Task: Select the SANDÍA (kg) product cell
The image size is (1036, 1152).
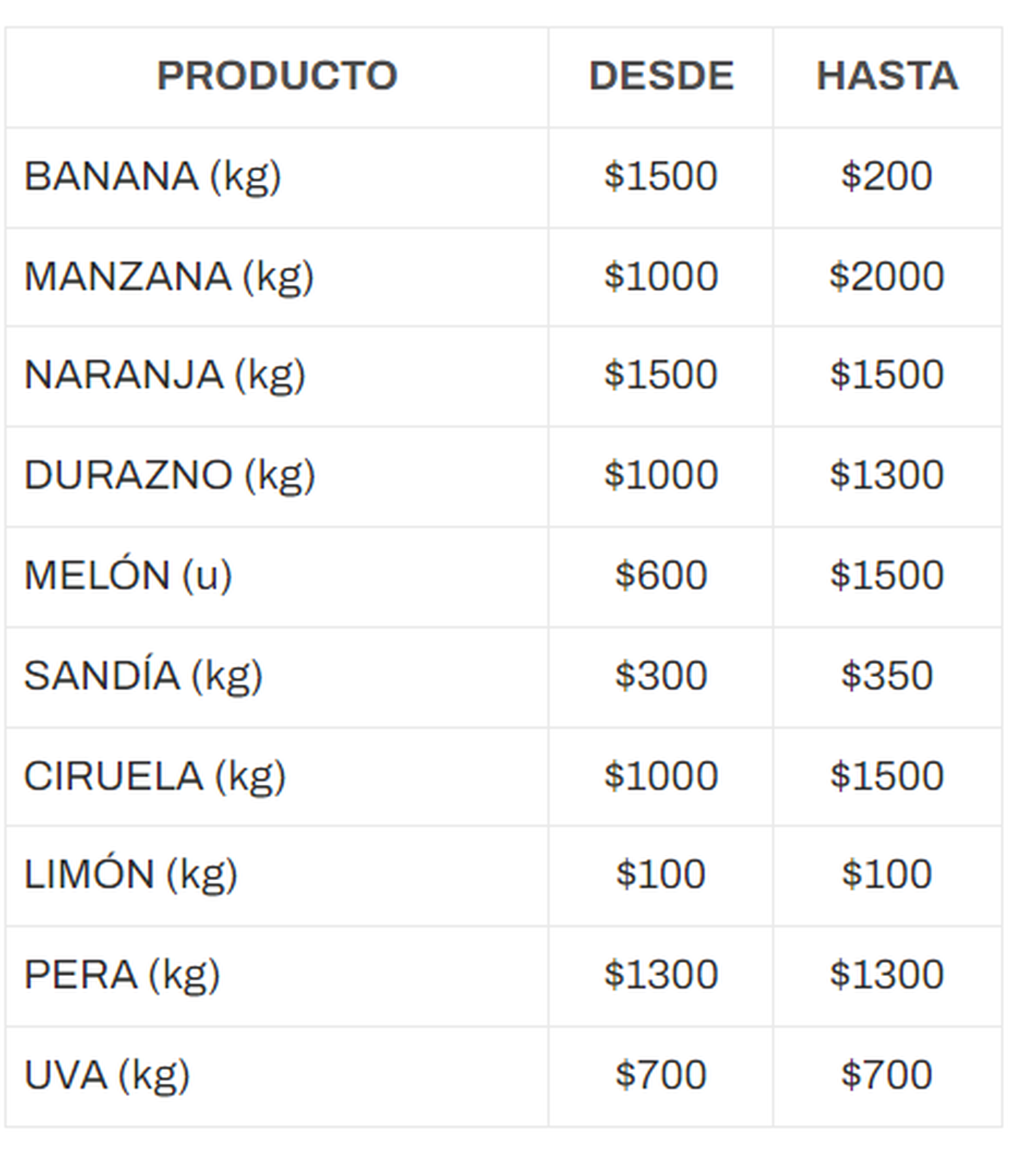Action: tap(143, 676)
